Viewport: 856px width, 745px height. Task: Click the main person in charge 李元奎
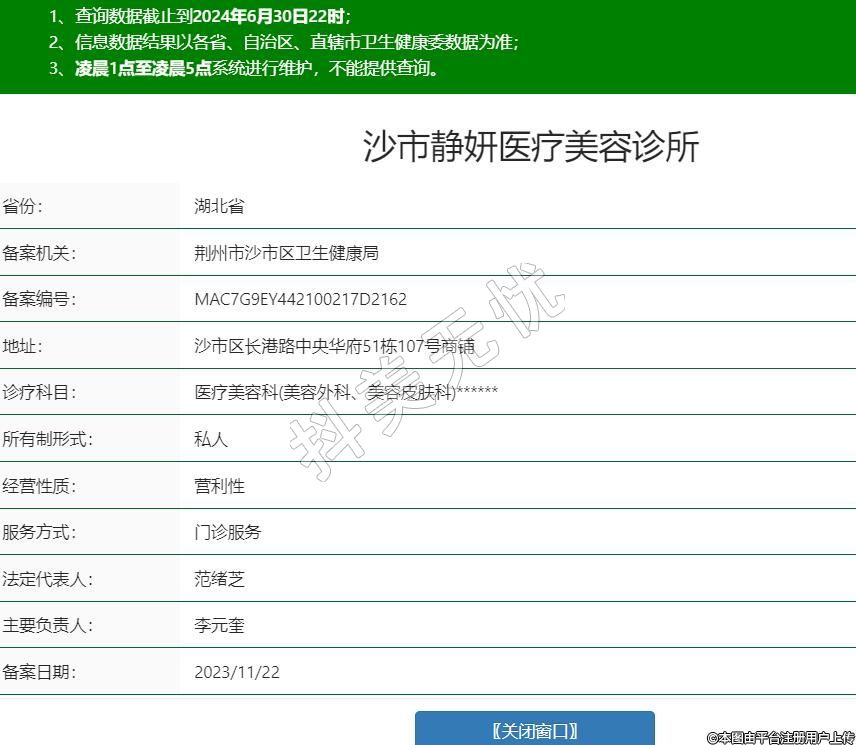tap(219, 626)
